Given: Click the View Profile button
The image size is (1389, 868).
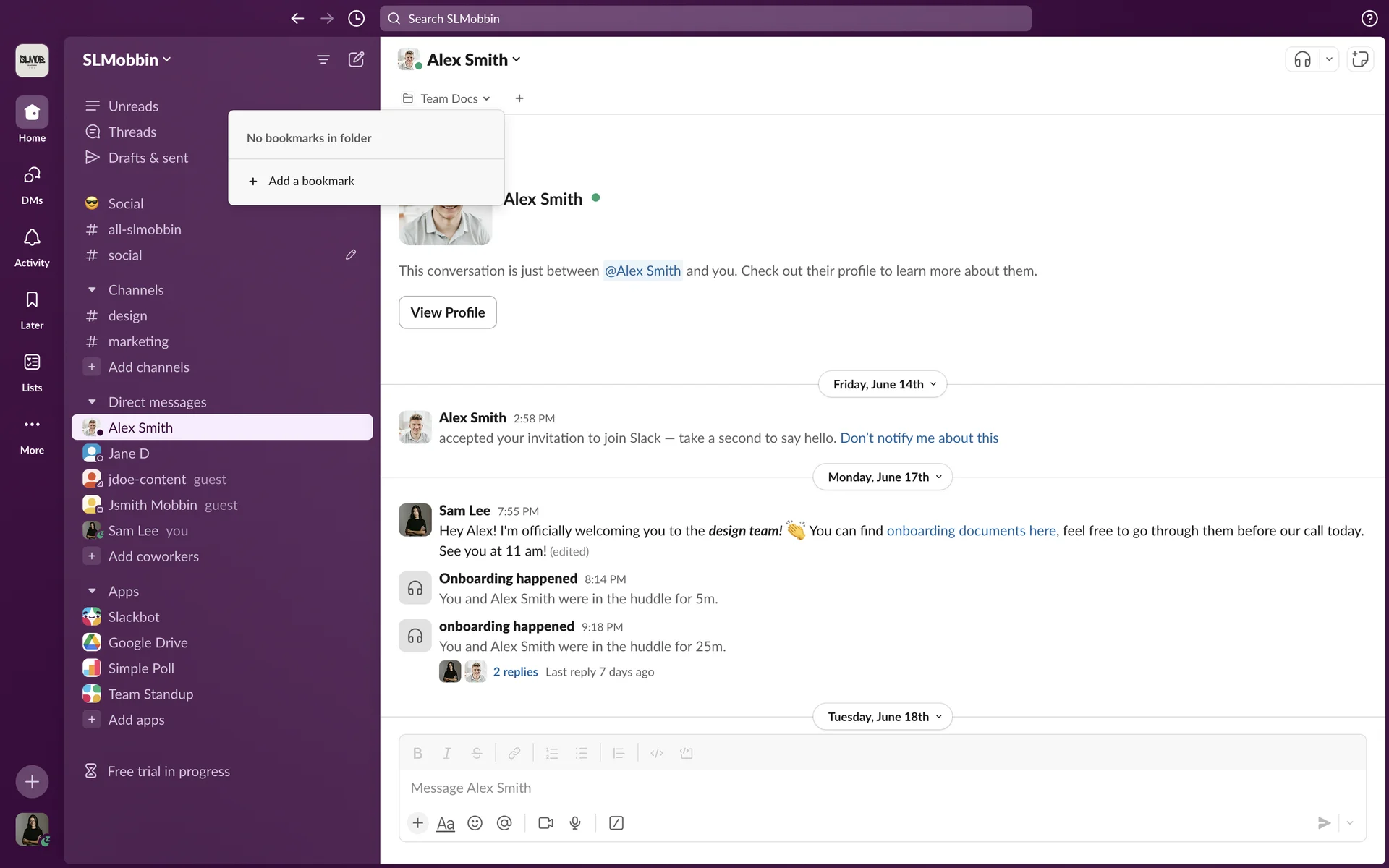Looking at the screenshot, I should [447, 312].
